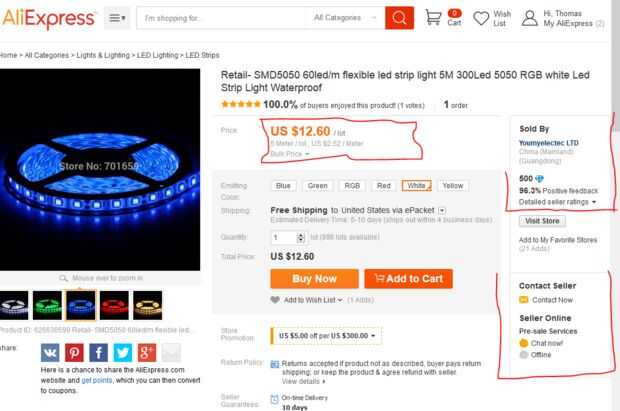The image size is (620, 411).
Task: Open the categories hamburger menu
Action: (x=117, y=18)
